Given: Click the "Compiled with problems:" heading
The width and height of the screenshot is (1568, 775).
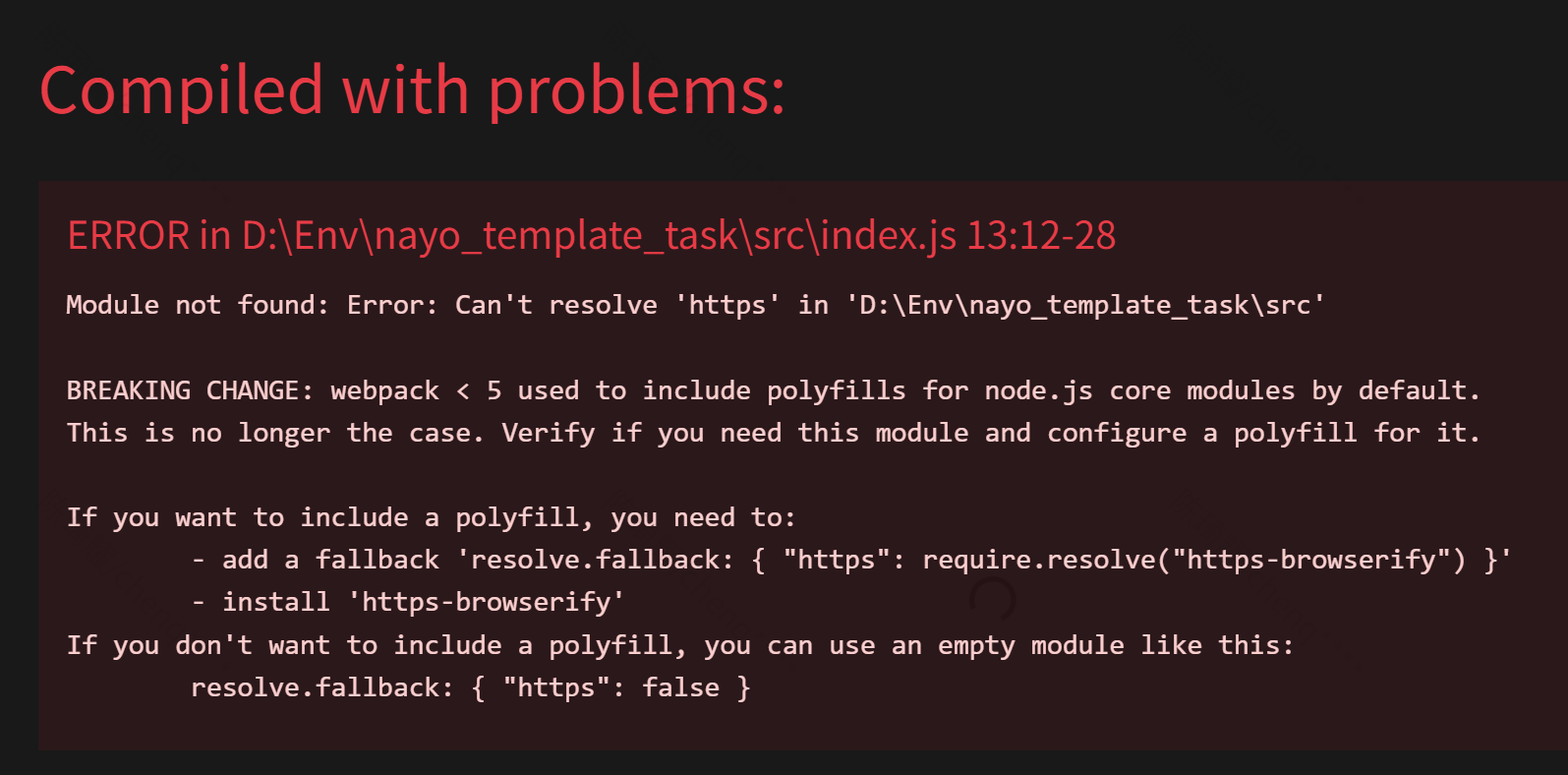Looking at the screenshot, I should 412,90.
